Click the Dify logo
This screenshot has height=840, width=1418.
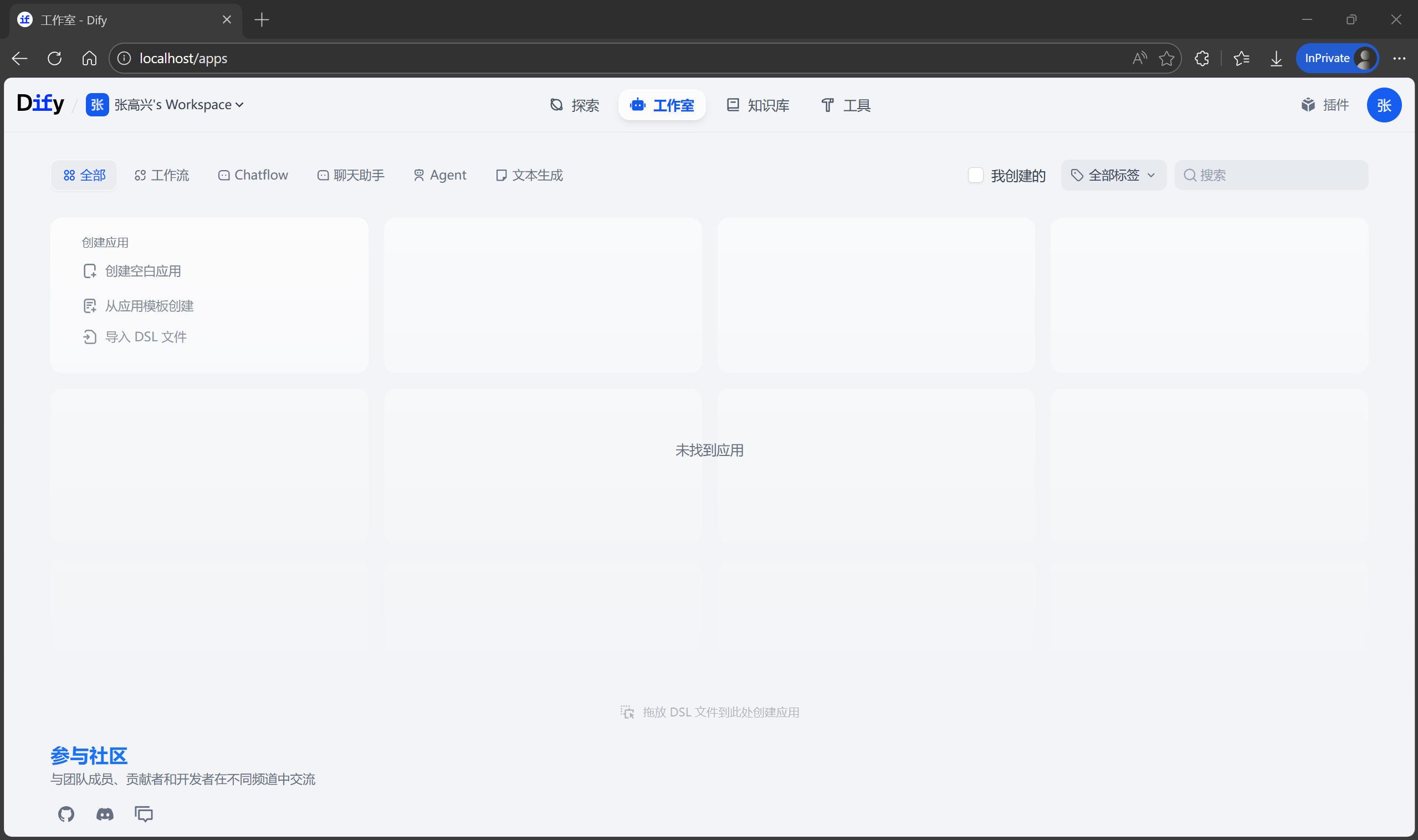40,104
